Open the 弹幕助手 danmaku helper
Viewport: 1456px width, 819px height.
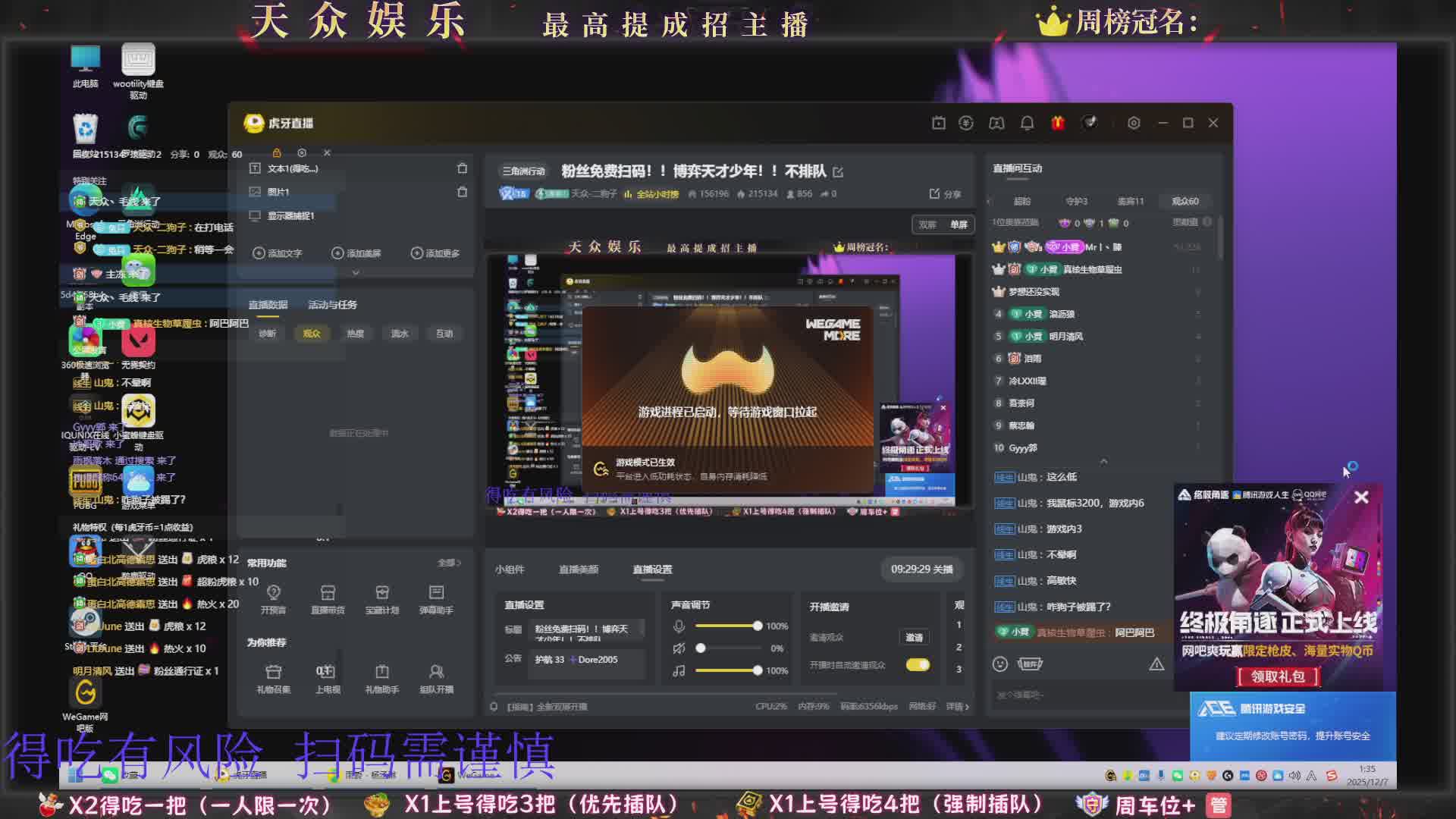(x=436, y=592)
